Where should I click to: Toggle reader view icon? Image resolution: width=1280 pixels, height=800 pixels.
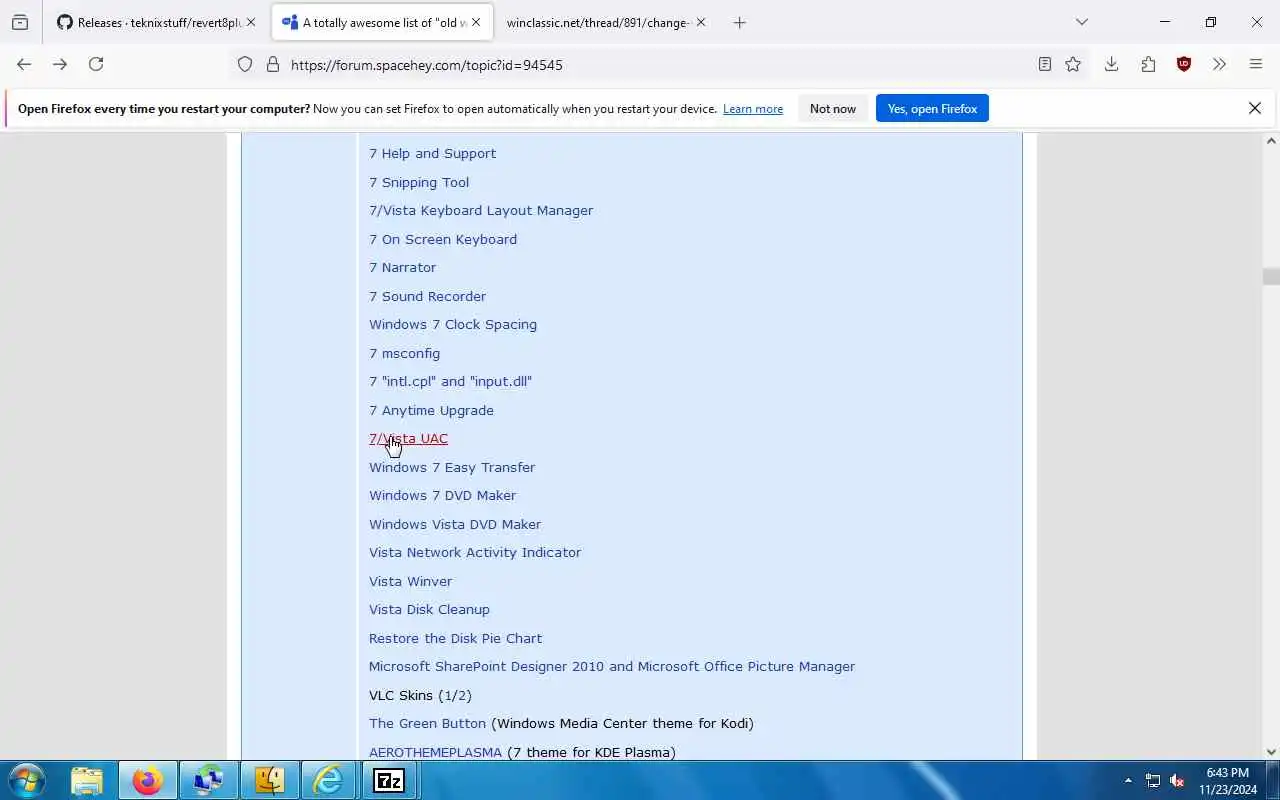(x=1044, y=64)
